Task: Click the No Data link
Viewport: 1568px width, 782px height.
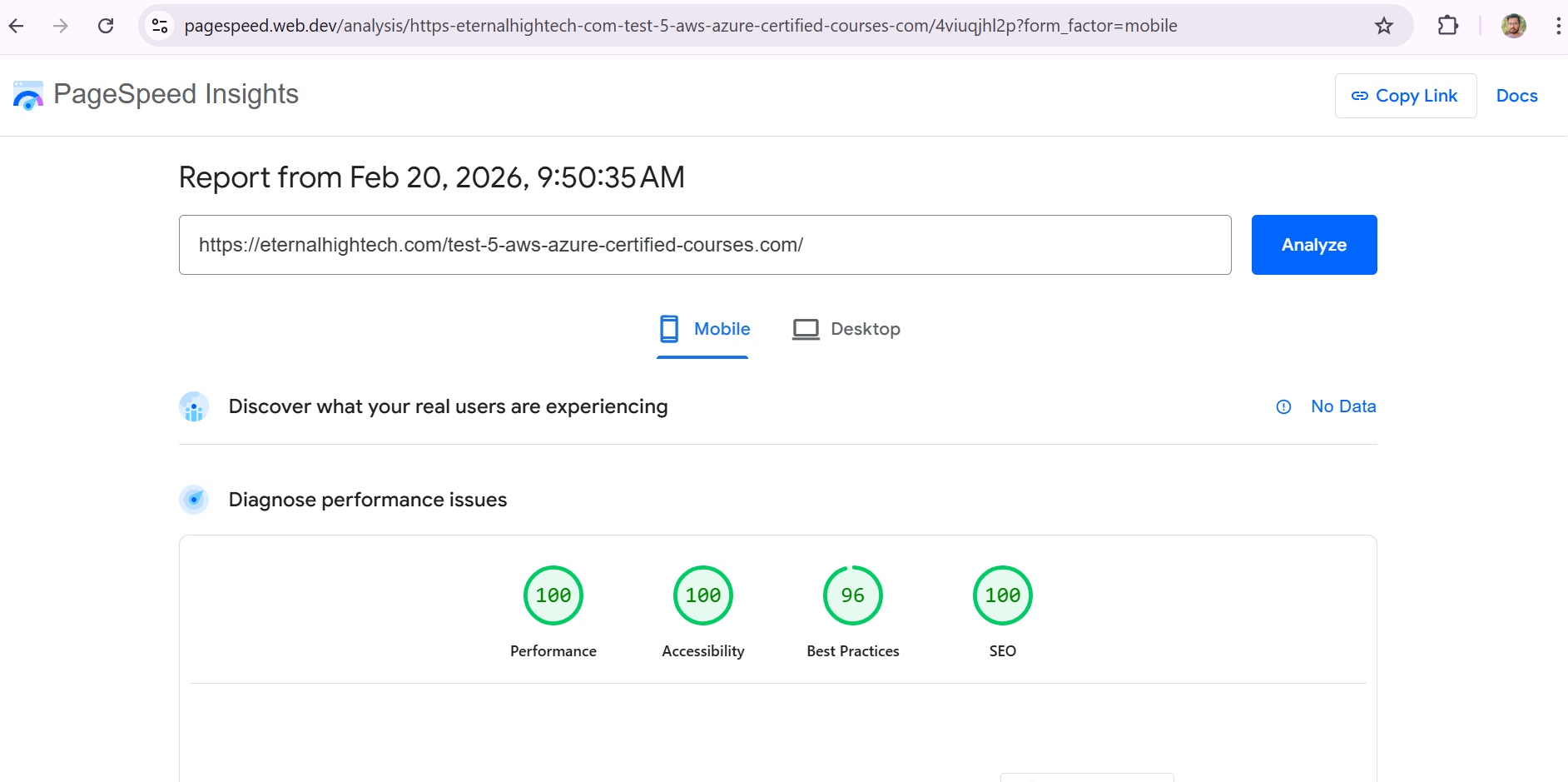Action: point(1343,406)
